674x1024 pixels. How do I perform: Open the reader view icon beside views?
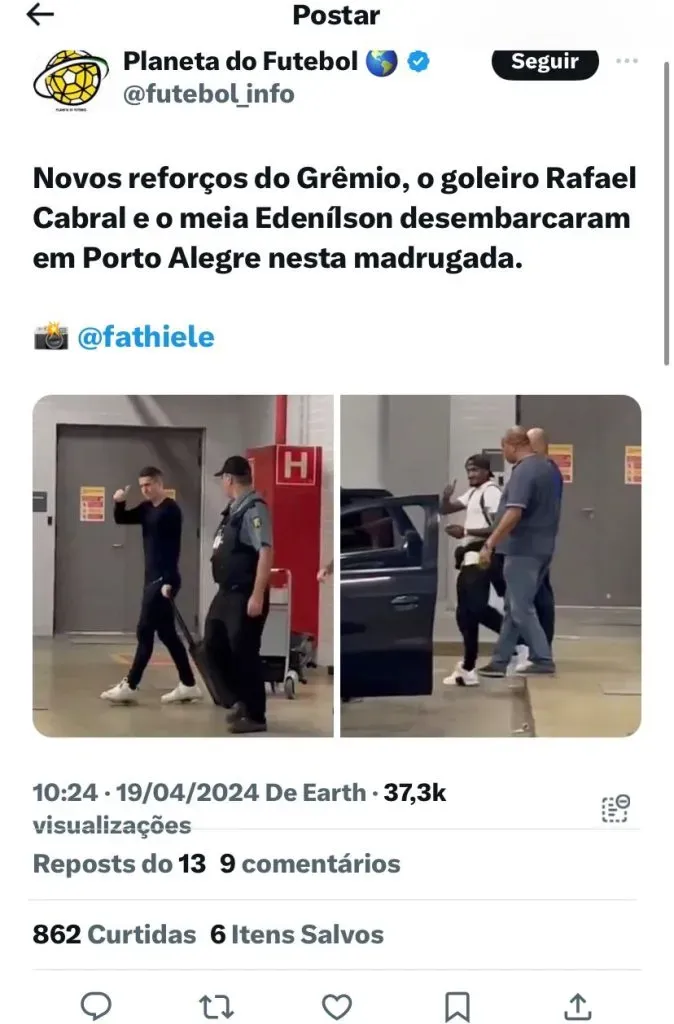615,808
